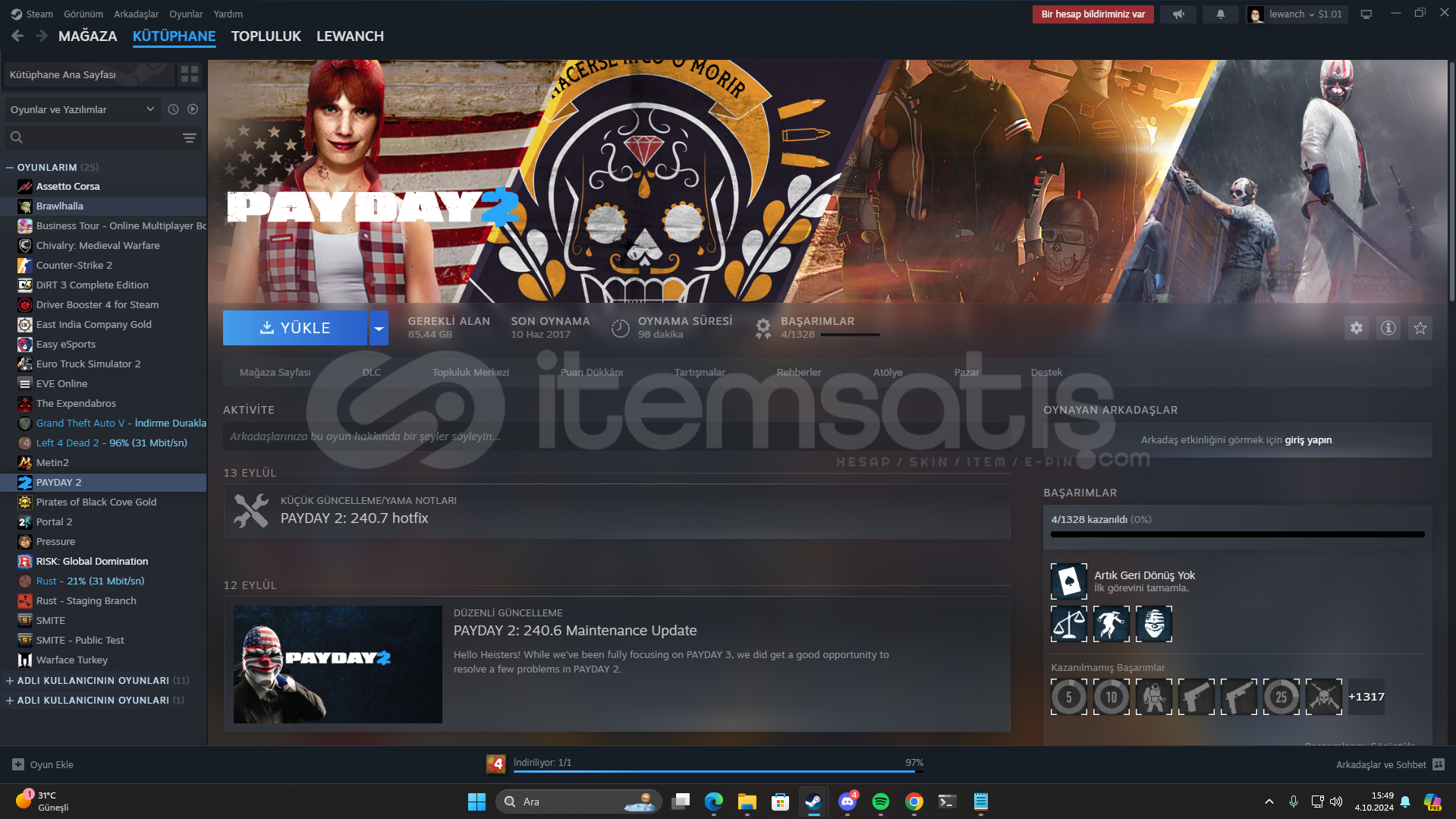This screenshot has height=819, width=1456.
Task: Open the DLC tab
Action: (372, 373)
